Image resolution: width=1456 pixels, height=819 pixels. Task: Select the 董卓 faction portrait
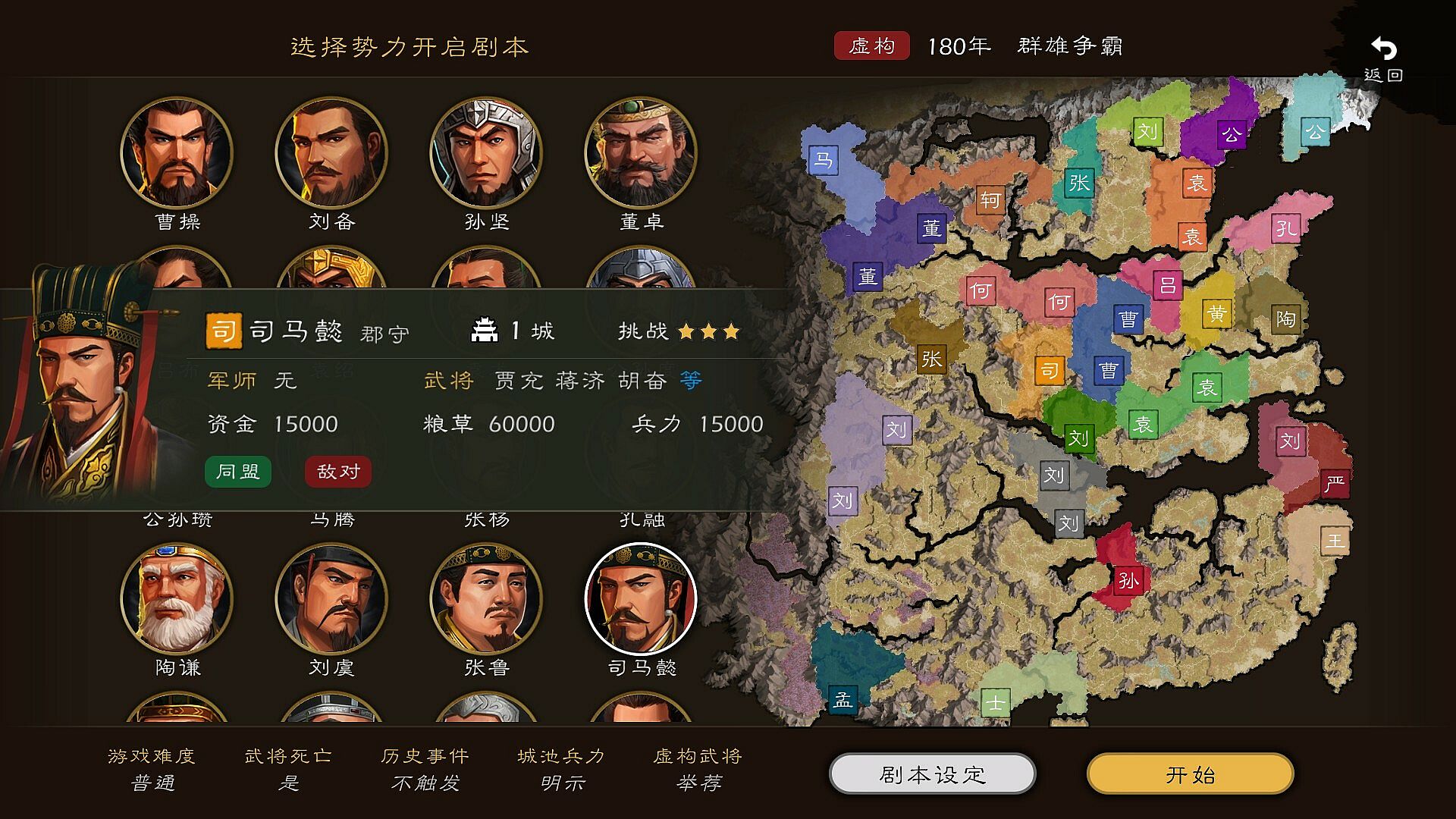coord(641,152)
